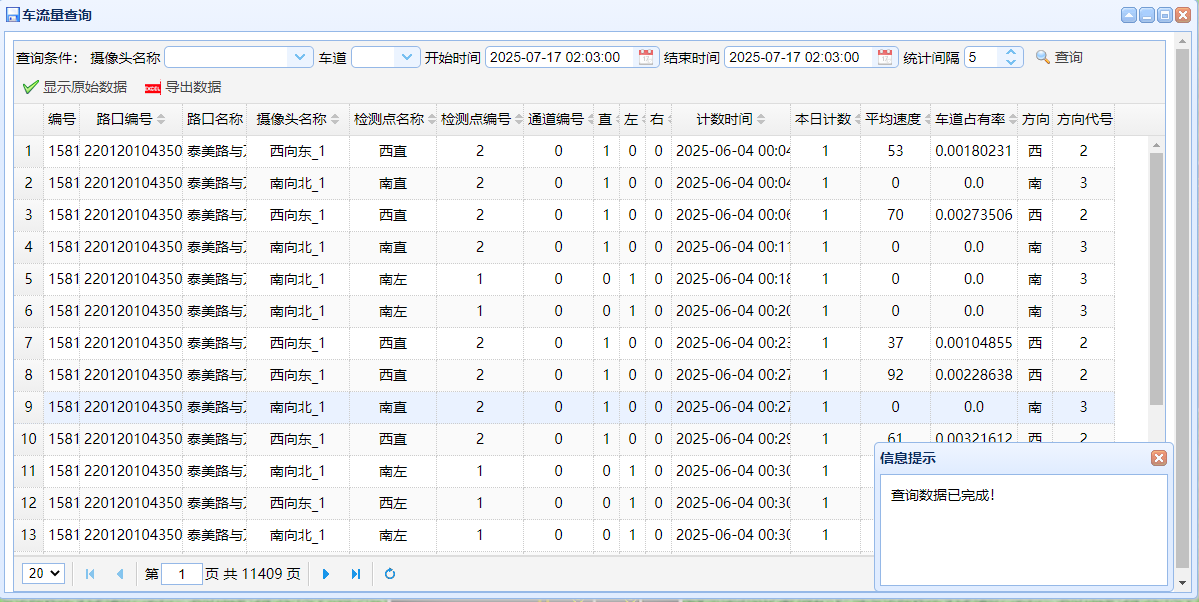Click the magnifier icon beside 查询
The height and width of the screenshot is (602, 1199).
[1042, 57]
